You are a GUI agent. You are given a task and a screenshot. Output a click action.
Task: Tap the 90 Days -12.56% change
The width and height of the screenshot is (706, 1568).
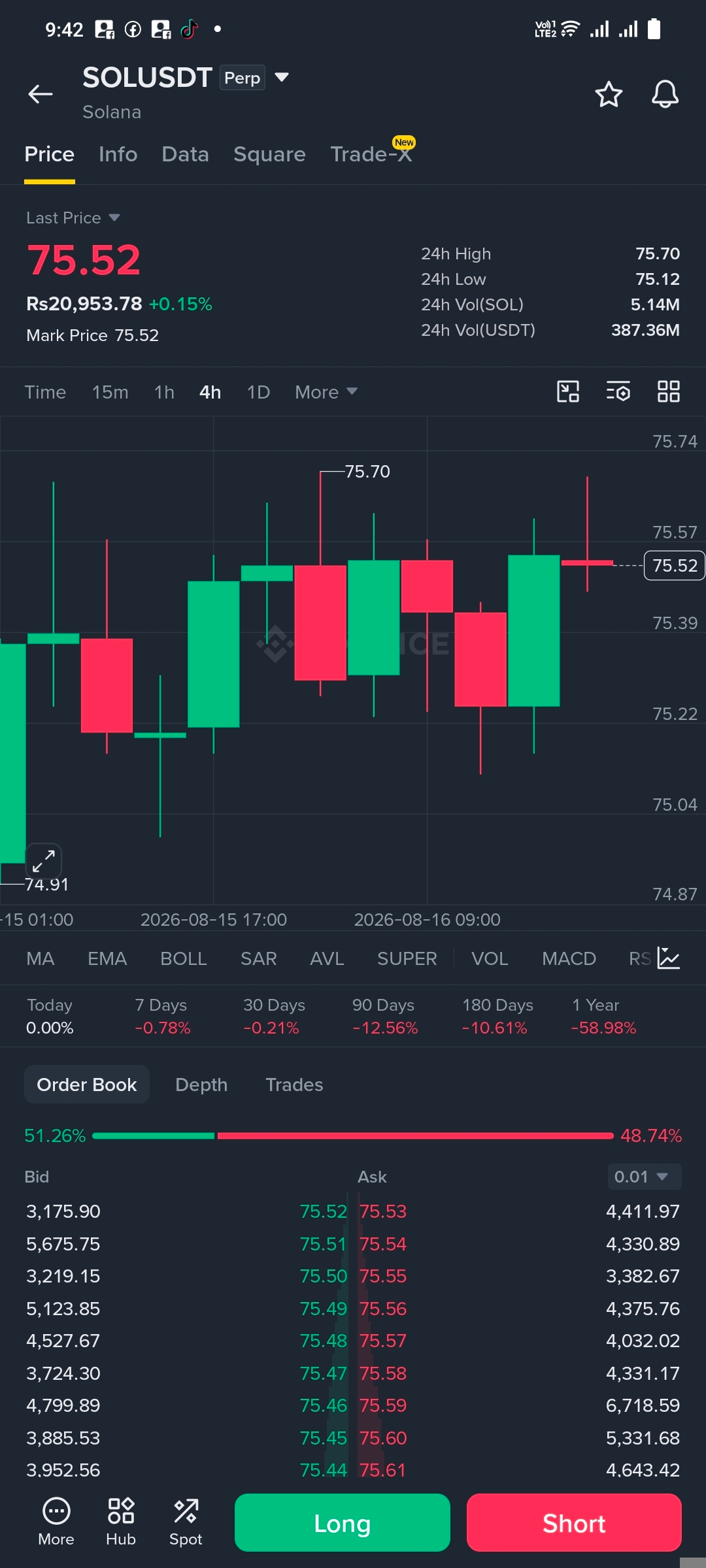pyautogui.click(x=384, y=1016)
